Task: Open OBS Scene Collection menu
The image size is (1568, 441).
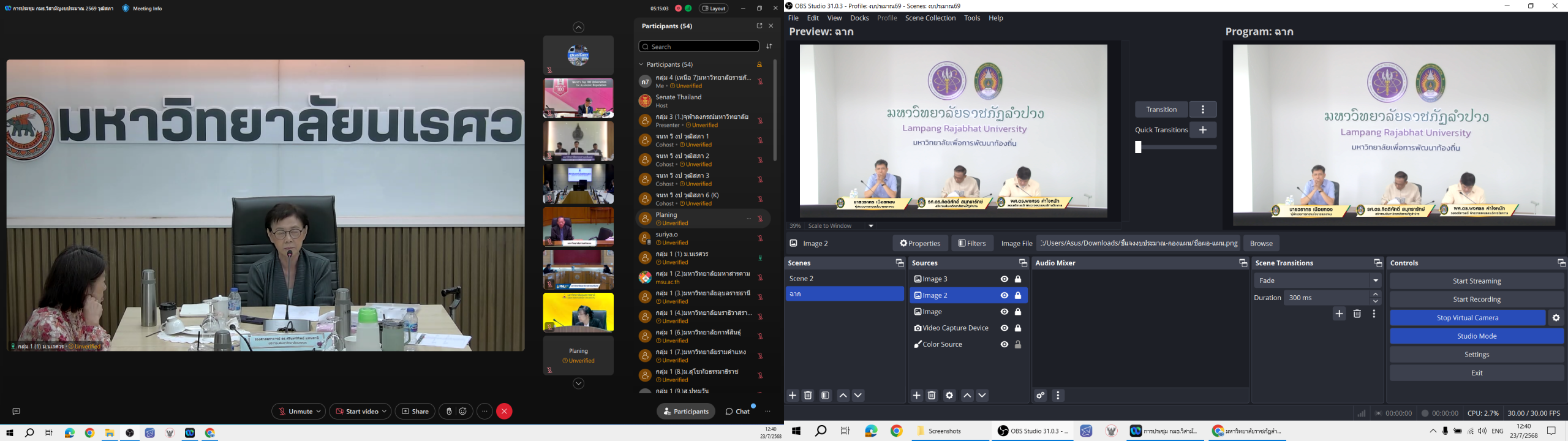Action: point(930,18)
